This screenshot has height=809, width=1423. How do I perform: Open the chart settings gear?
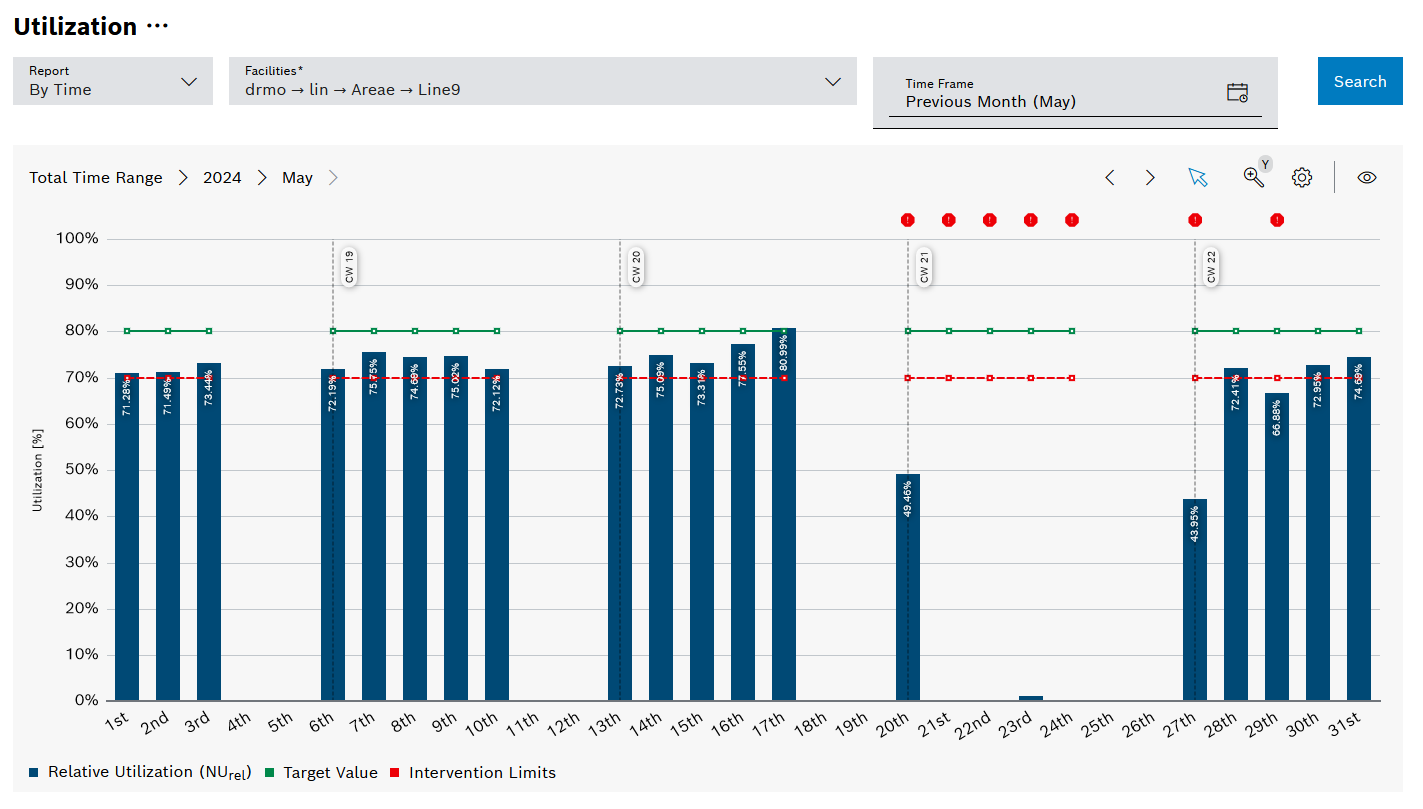pyautogui.click(x=1301, y=177)
